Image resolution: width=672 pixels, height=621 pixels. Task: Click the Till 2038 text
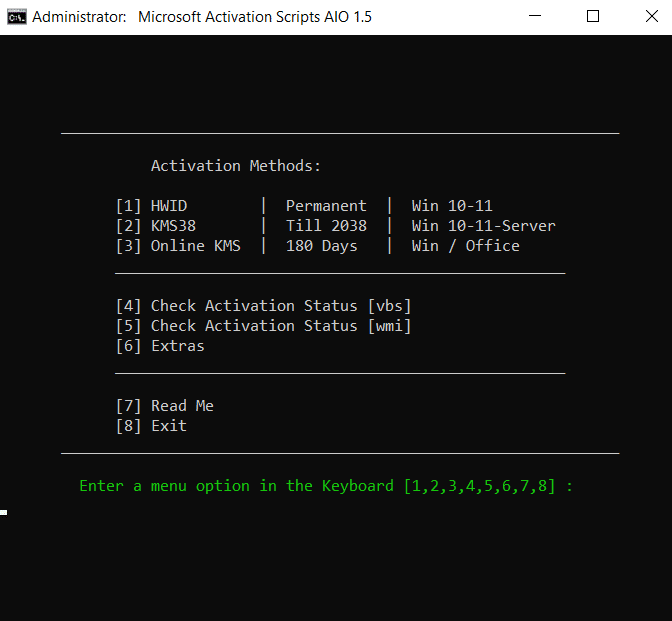pos(326,226)
